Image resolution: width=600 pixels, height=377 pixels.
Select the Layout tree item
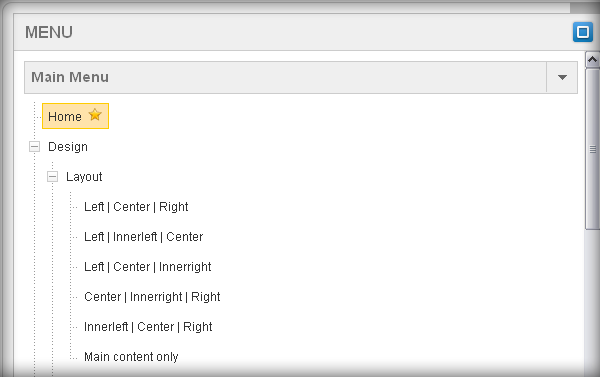point(84,177)
